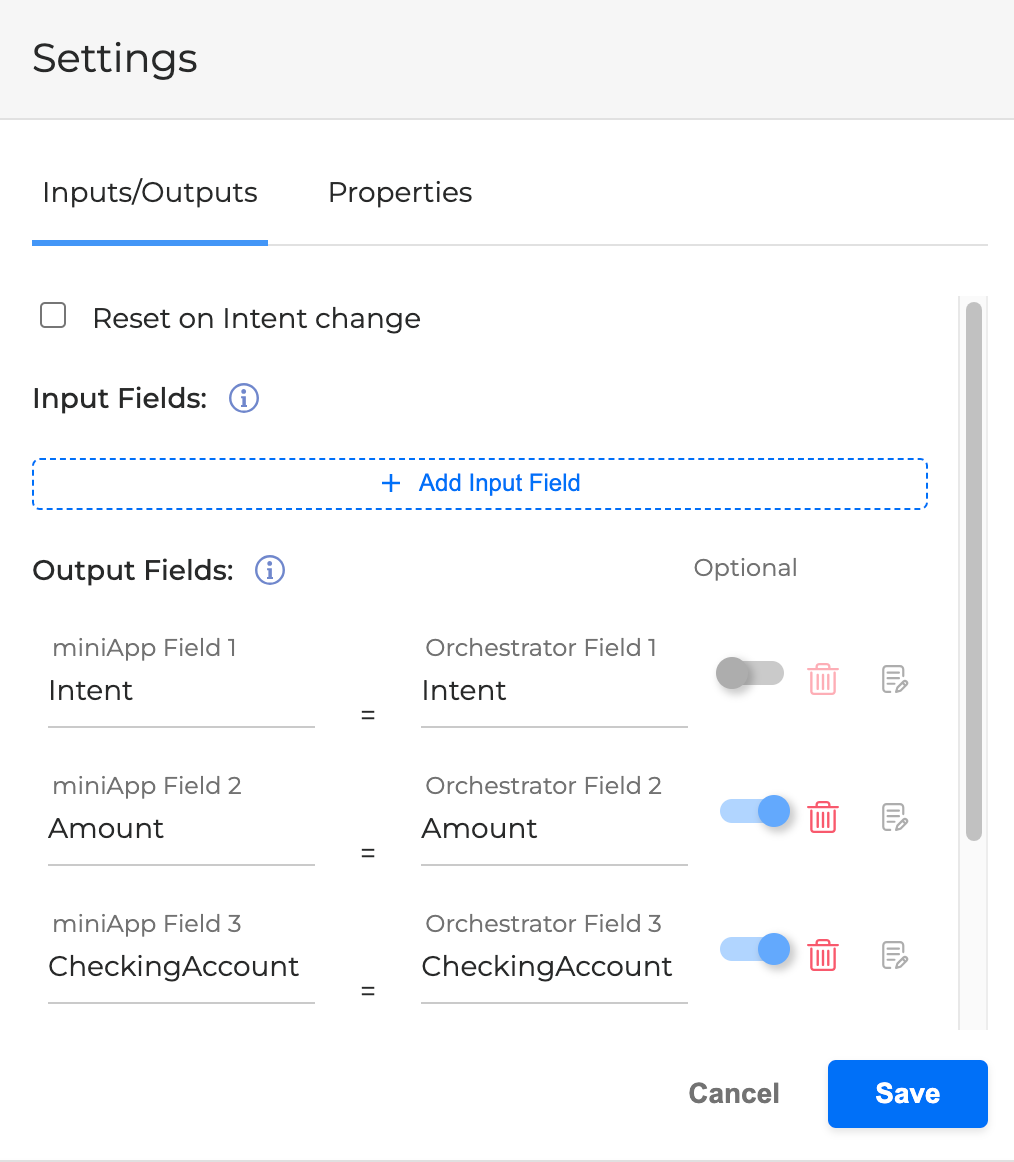
Task: Click the info icon beside Input Fields
Action: 244,399
